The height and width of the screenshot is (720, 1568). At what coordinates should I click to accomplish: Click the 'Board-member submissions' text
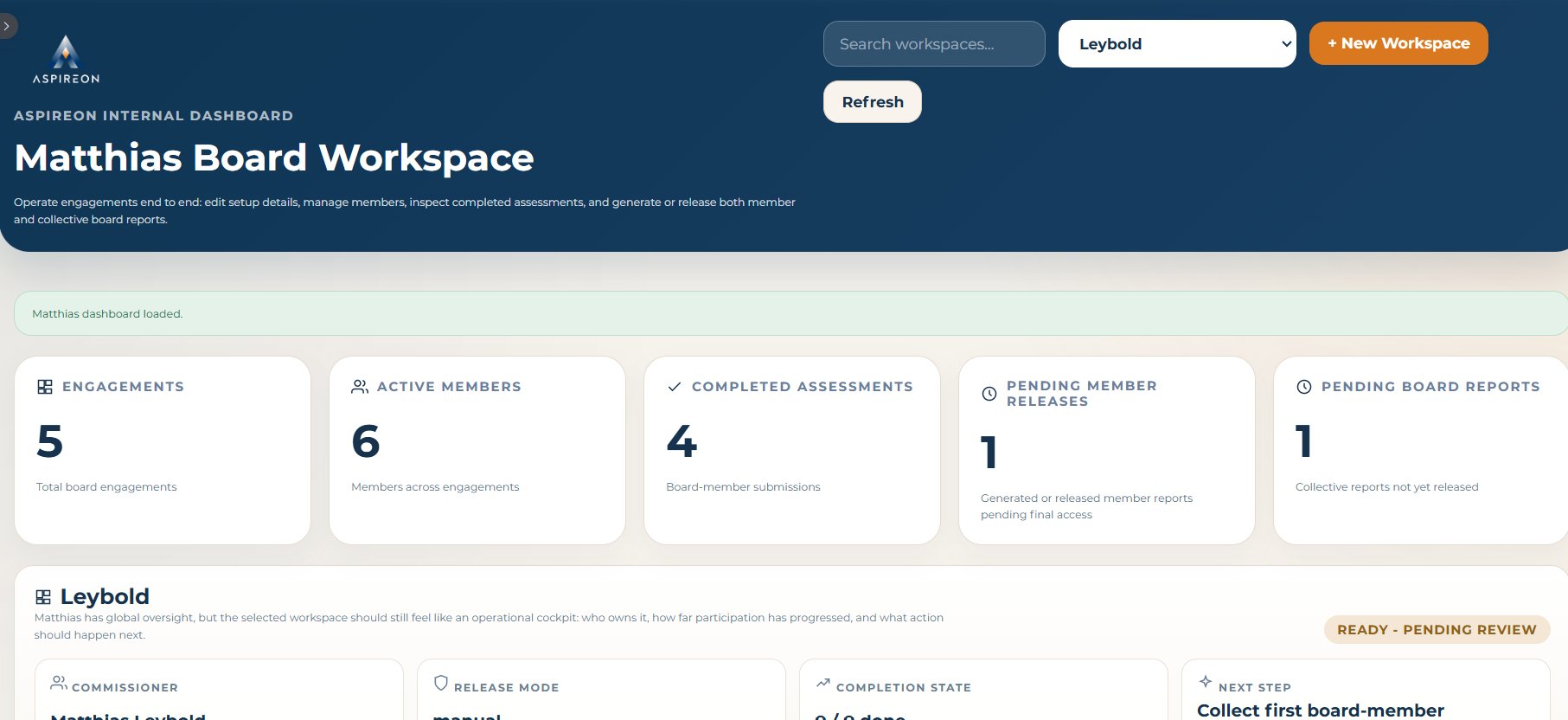743,487
